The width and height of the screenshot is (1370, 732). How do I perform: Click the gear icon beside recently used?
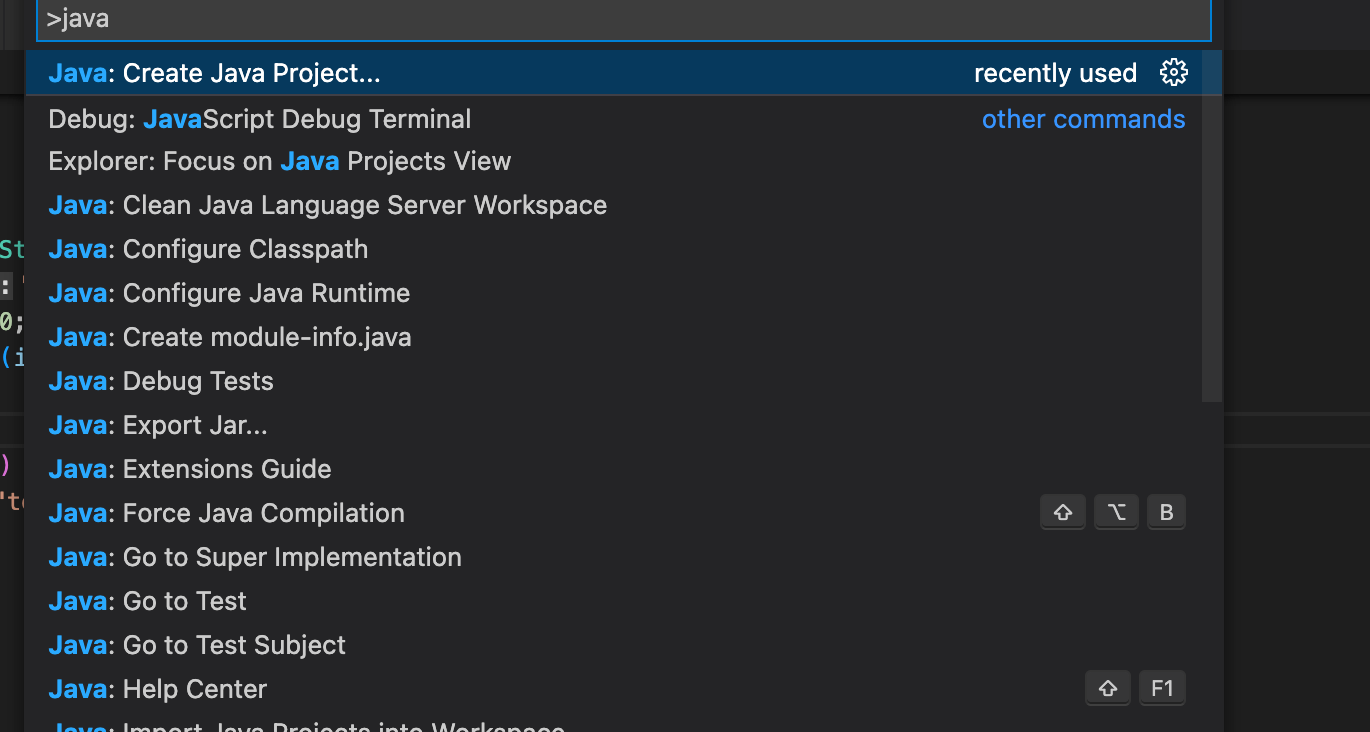1173,73
